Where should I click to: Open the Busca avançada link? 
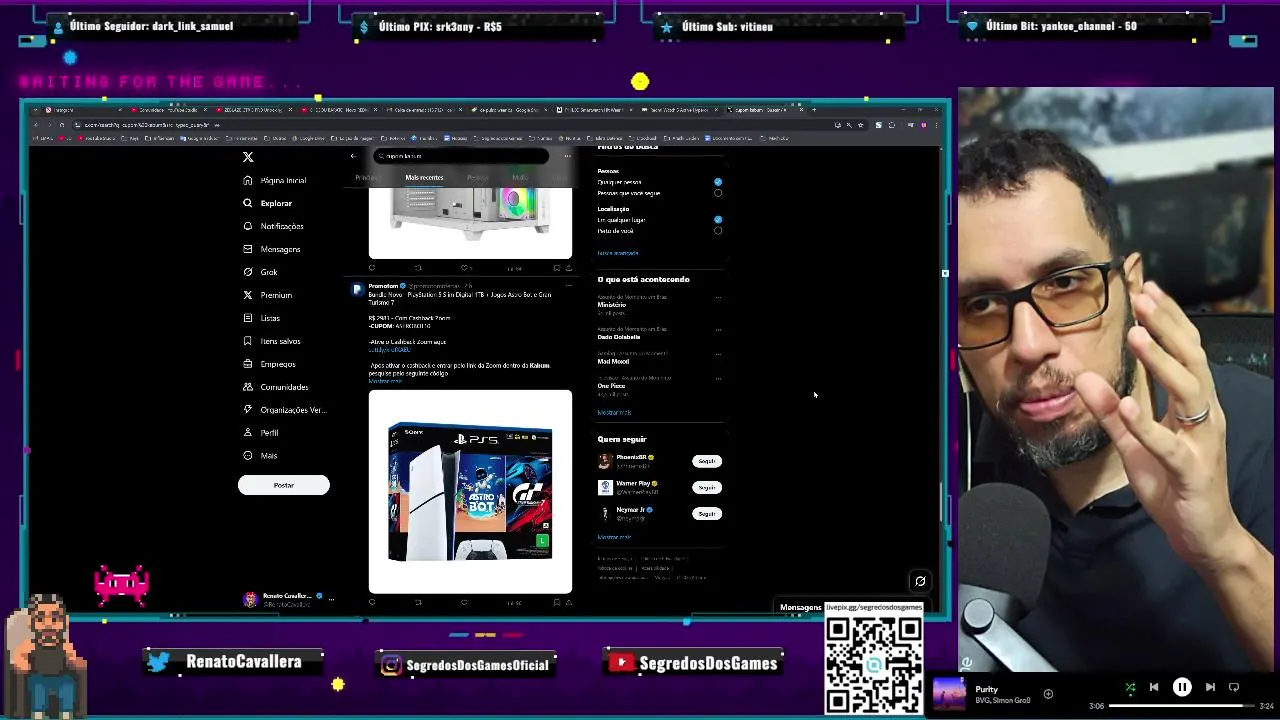(618, 253)
